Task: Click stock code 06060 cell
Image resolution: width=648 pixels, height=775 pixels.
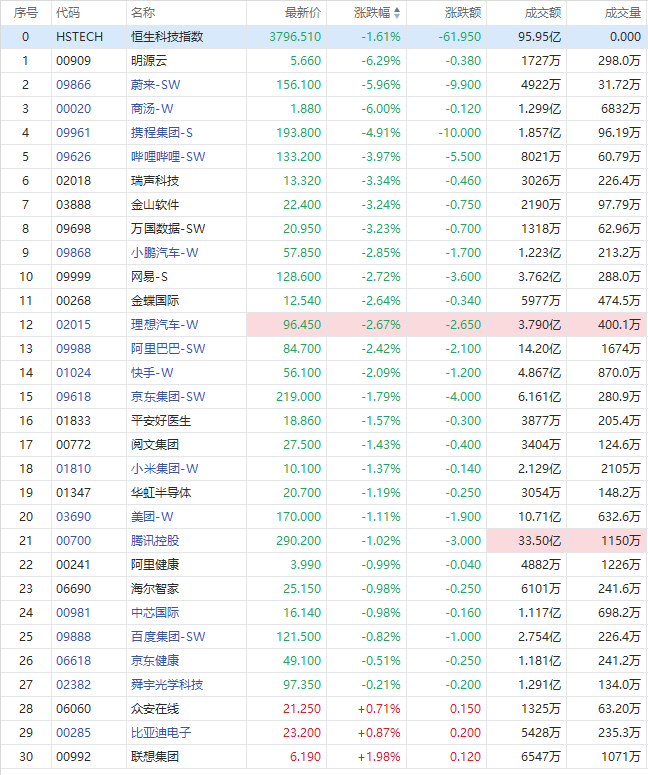Action: [74, 708]
